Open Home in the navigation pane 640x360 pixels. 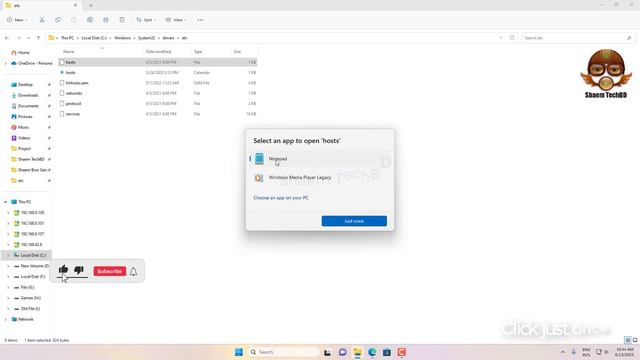pyautogui.click(x=21, y=53)
